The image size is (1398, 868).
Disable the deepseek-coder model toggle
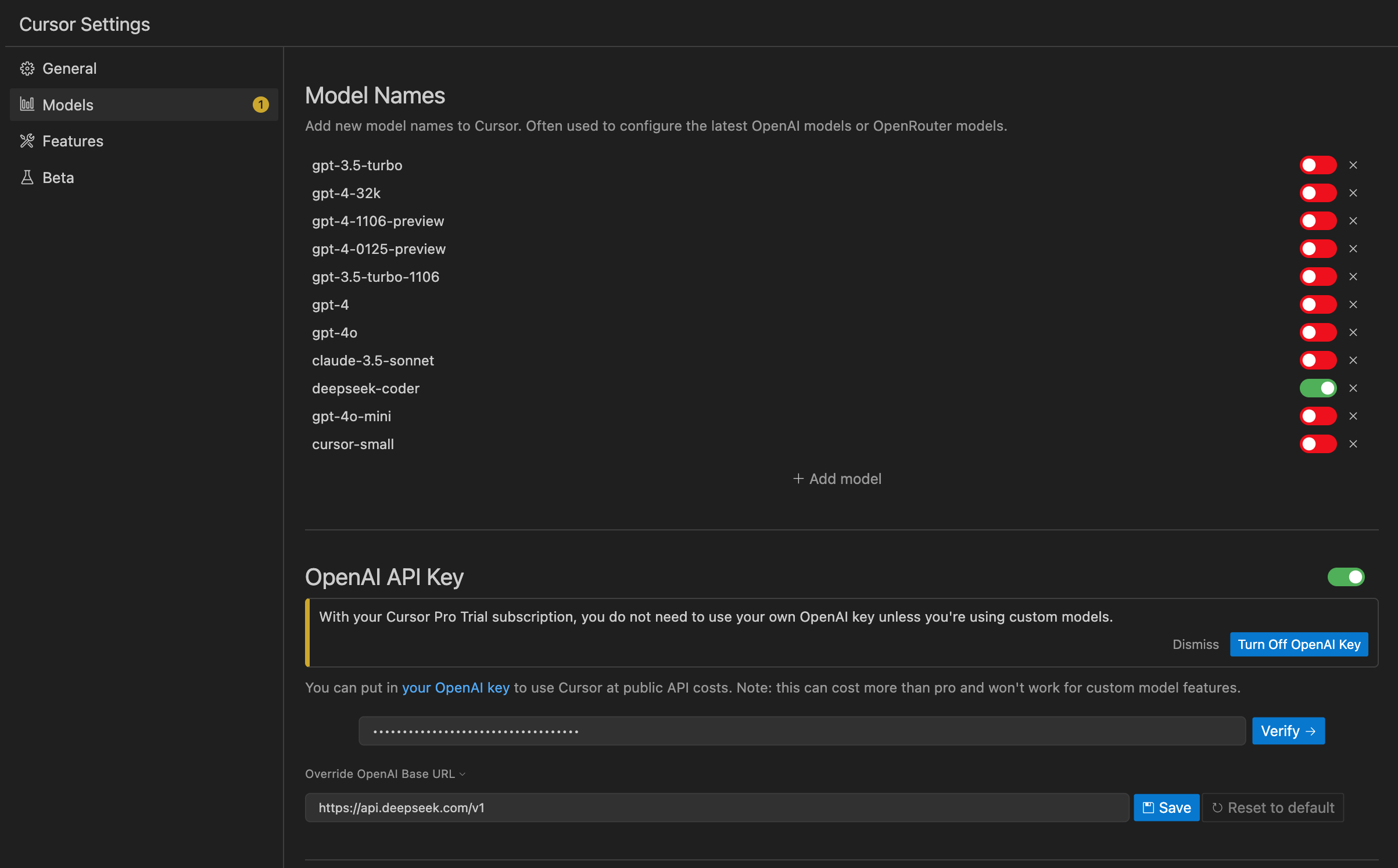(x=1318, y=388)
